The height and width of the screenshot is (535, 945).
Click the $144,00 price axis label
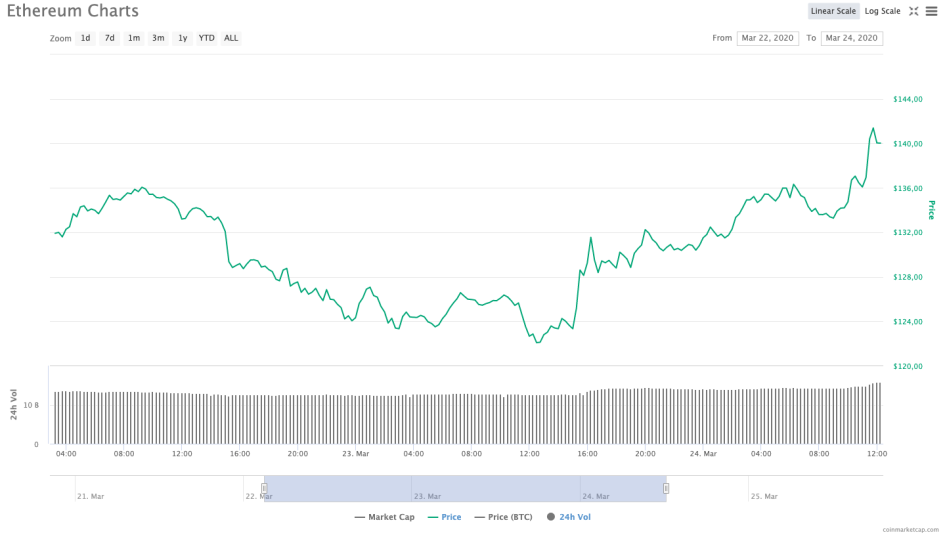pyautogui.click(x=908, y=99)
